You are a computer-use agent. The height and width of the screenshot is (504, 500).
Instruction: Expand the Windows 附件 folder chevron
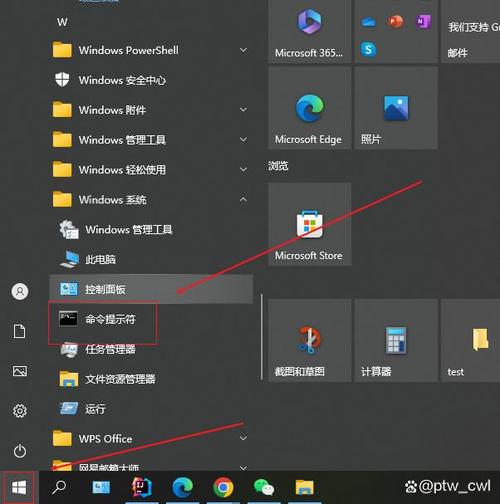point(244,110)
